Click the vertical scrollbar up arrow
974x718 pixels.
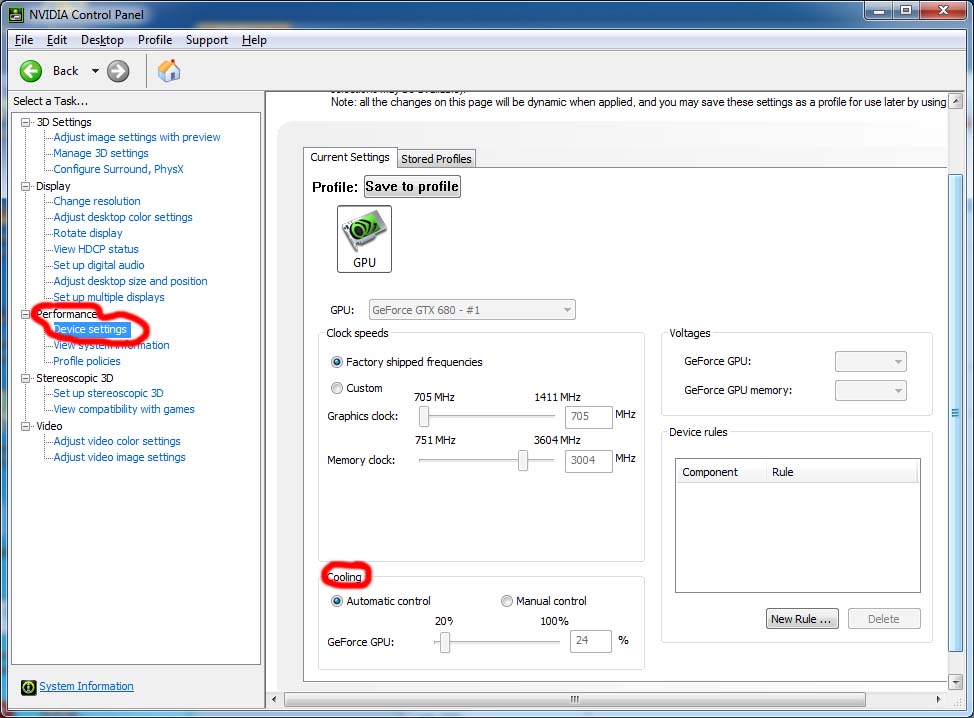click(x=956, y=101)
